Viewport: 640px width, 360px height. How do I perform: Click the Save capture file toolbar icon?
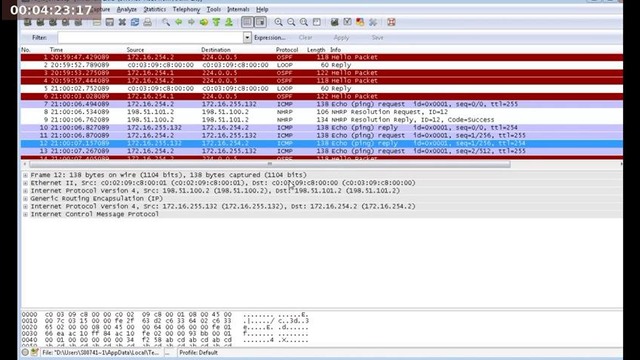(109, 22)
